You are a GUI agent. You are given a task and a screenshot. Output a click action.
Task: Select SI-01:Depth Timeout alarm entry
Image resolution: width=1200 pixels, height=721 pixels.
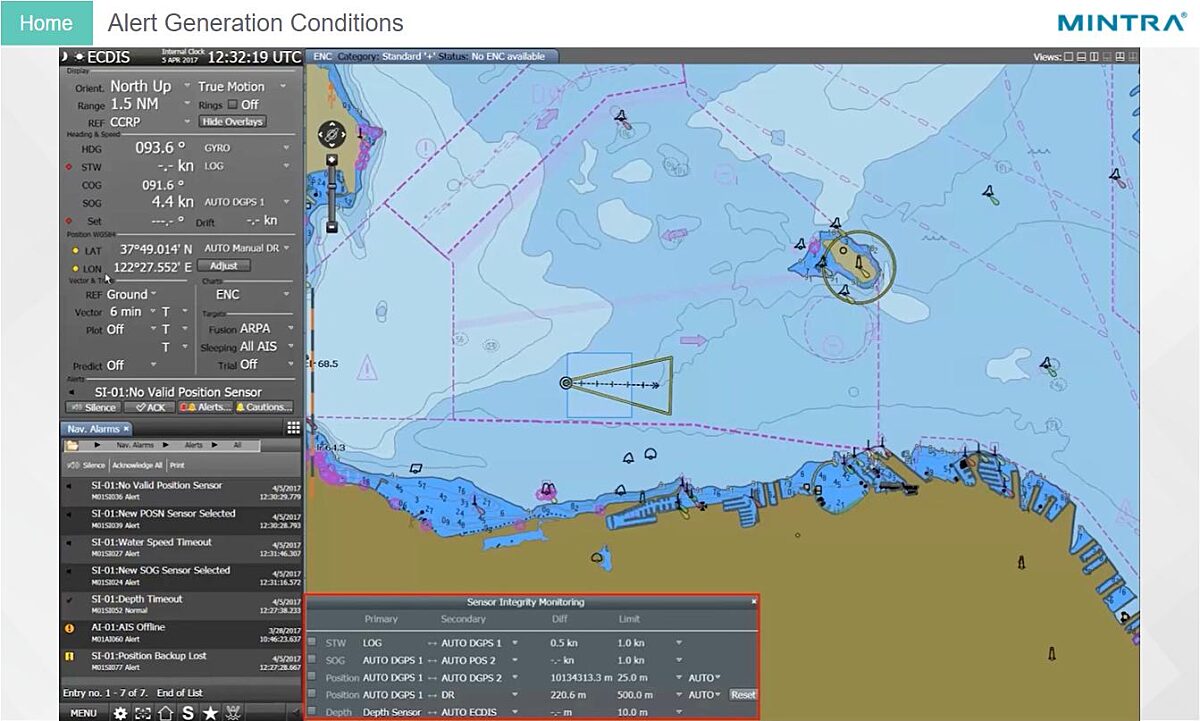(181, 604)
